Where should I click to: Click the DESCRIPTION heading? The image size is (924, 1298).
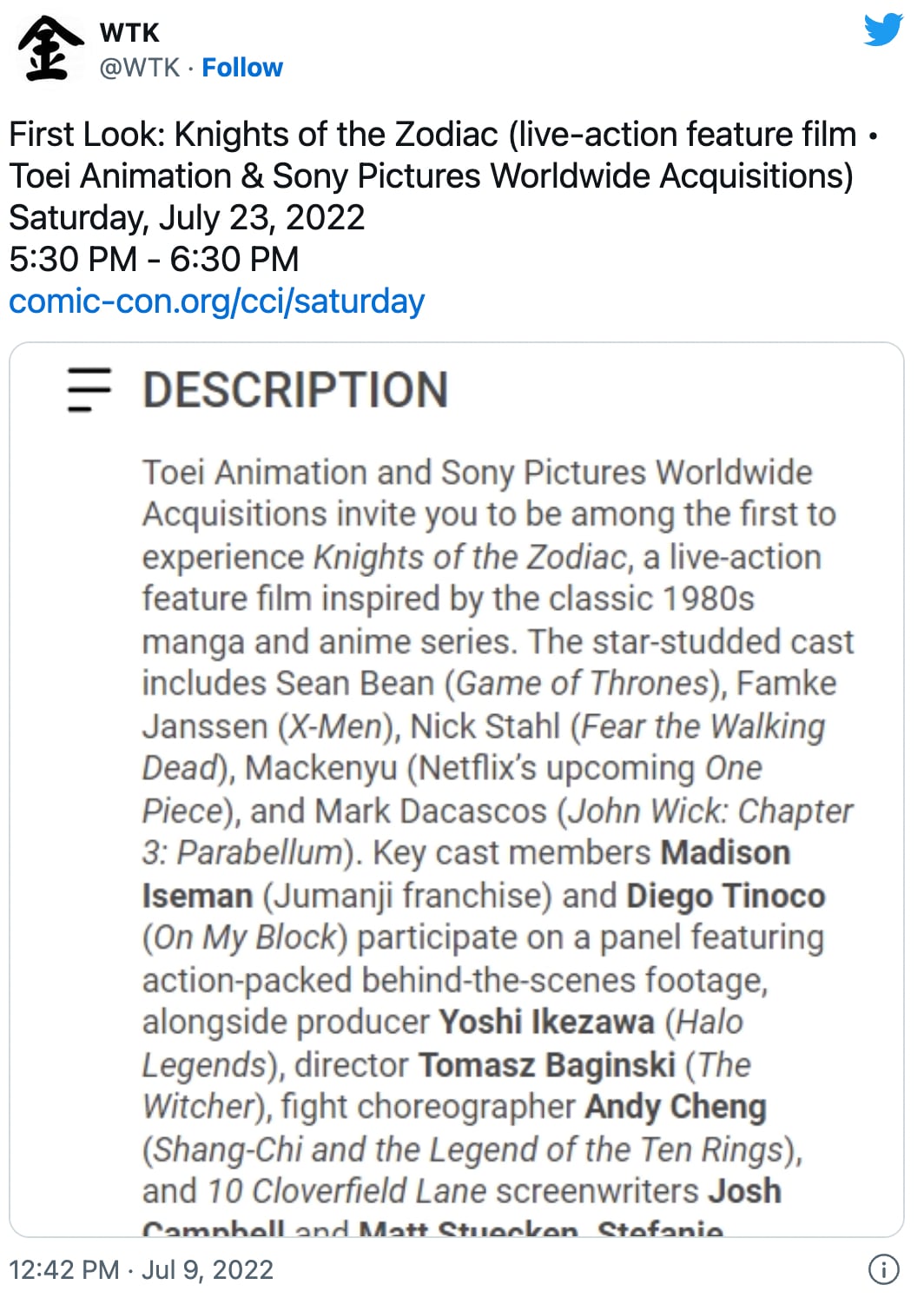[295, 389]
